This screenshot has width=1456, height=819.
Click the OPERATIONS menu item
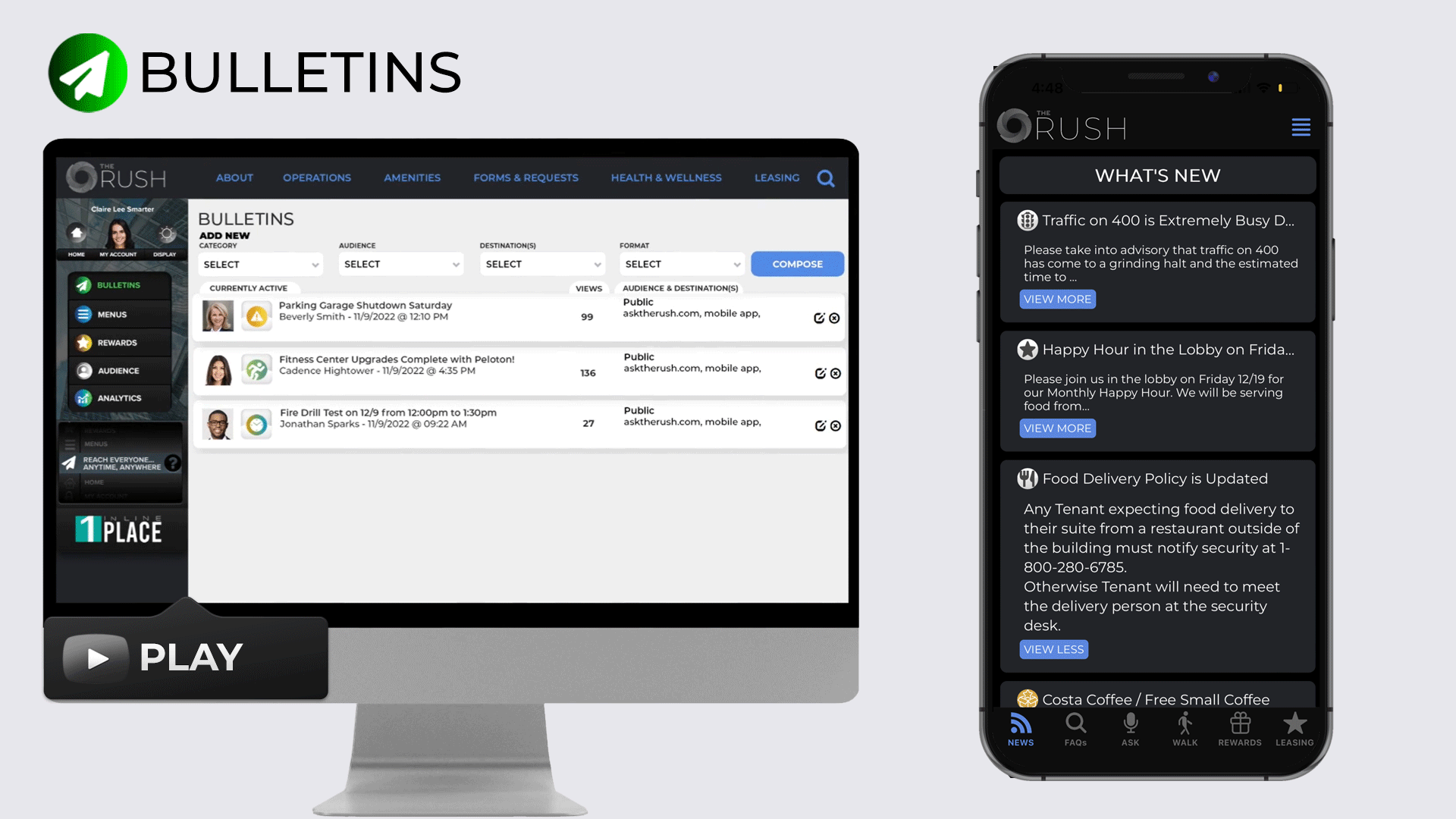[x=316, y=178]
